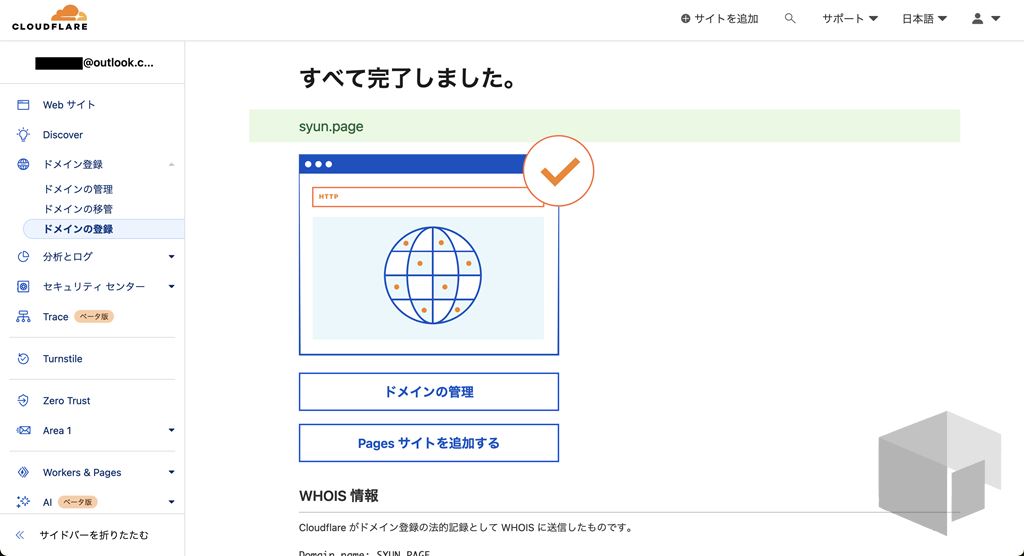Click the Web サイト window icon
The image size is (1024, 556).
coord(23,105)
